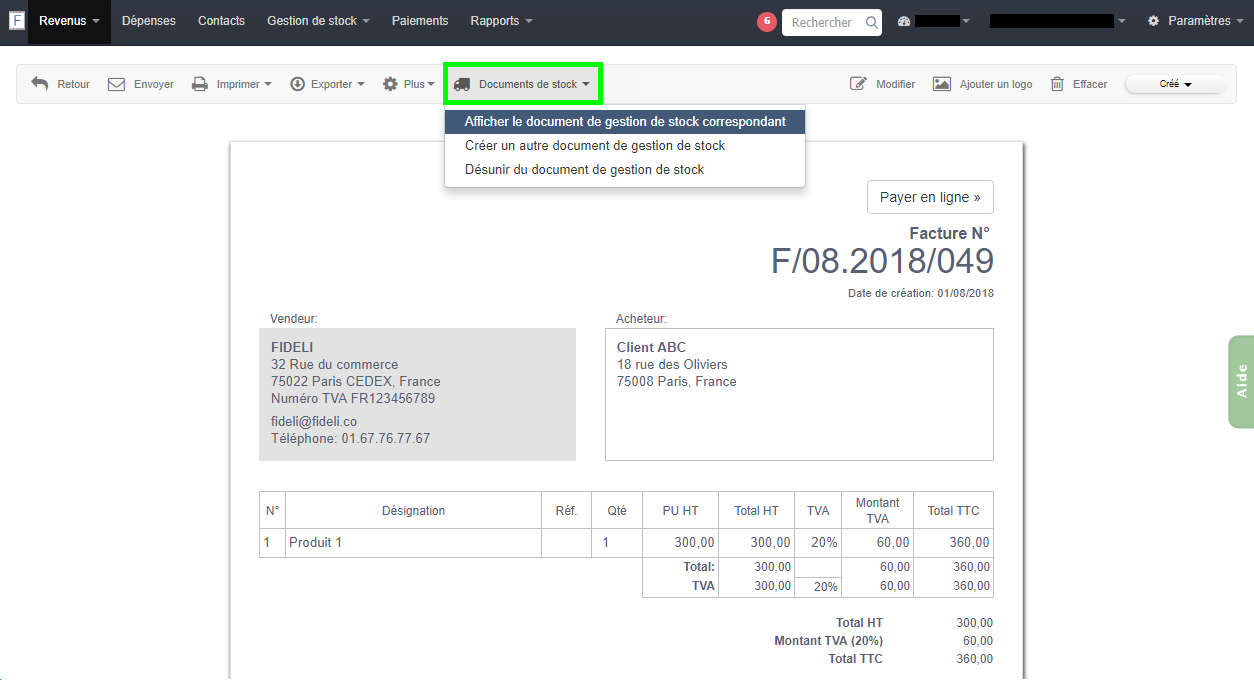Click the Modifier pencil icon
The width and height of the screenshot is (1254, 680).
coord(858,84)
